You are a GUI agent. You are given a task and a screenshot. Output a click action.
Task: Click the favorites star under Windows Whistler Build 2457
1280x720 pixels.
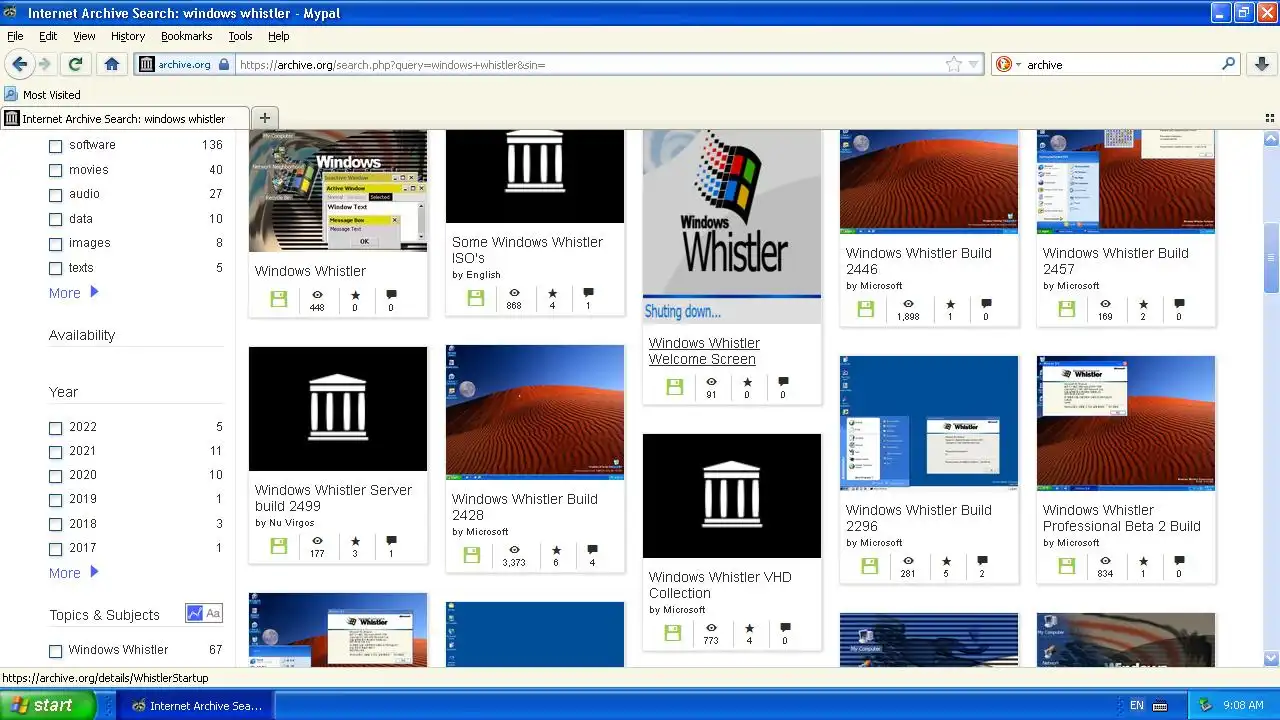pyautogui.click(x=1143, y=304)
